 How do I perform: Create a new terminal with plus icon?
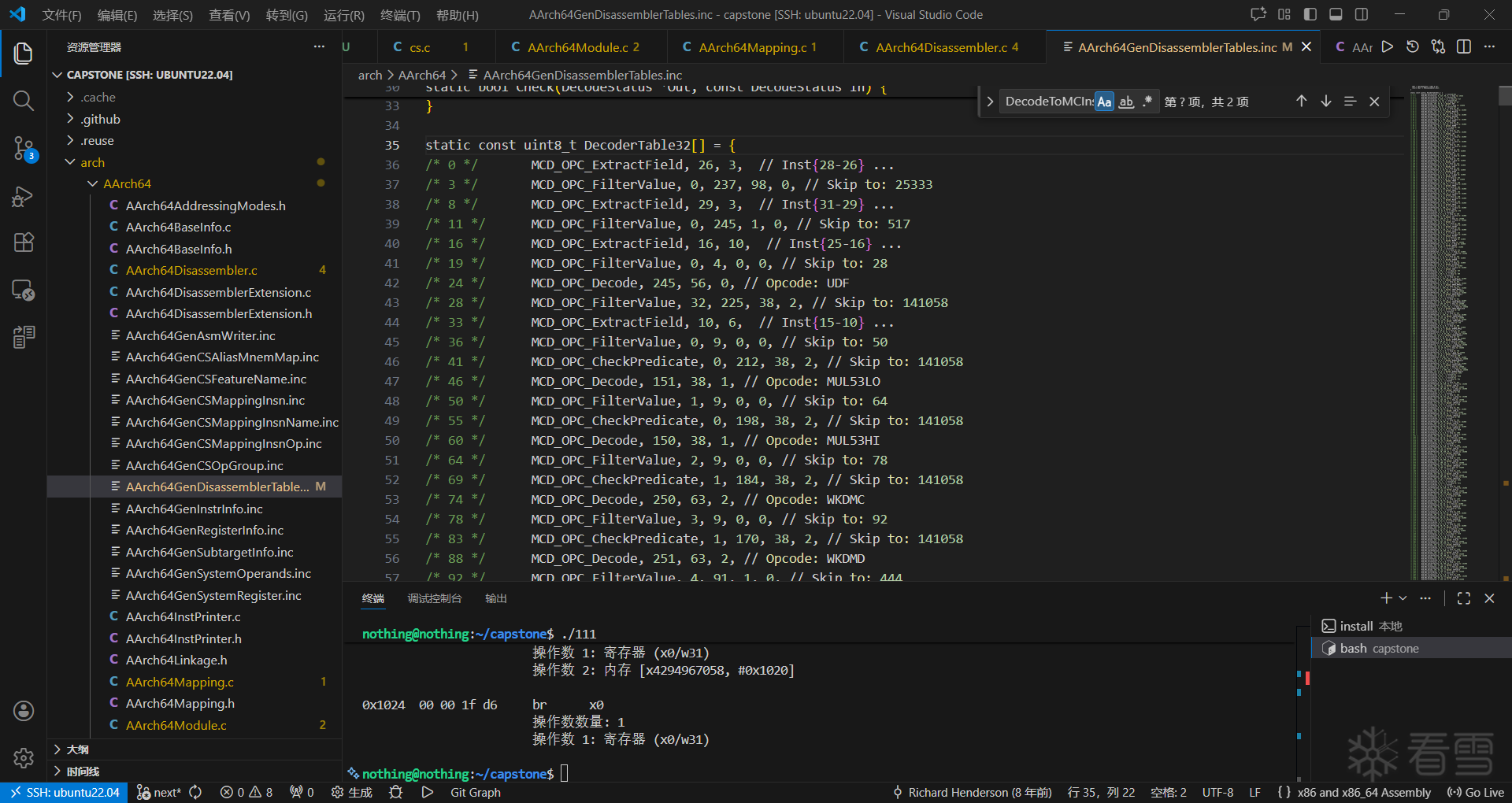[1386, 598]
